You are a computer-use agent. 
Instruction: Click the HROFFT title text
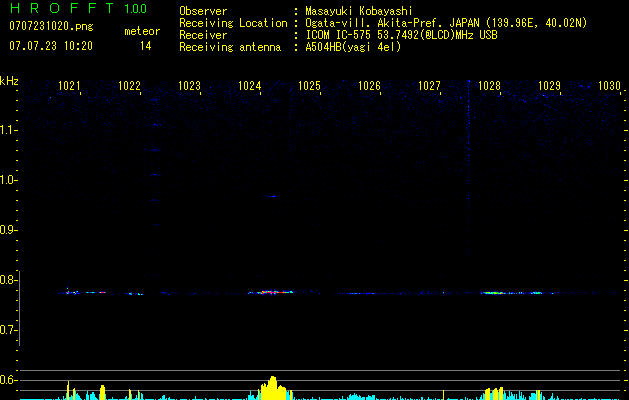[62, 8]
